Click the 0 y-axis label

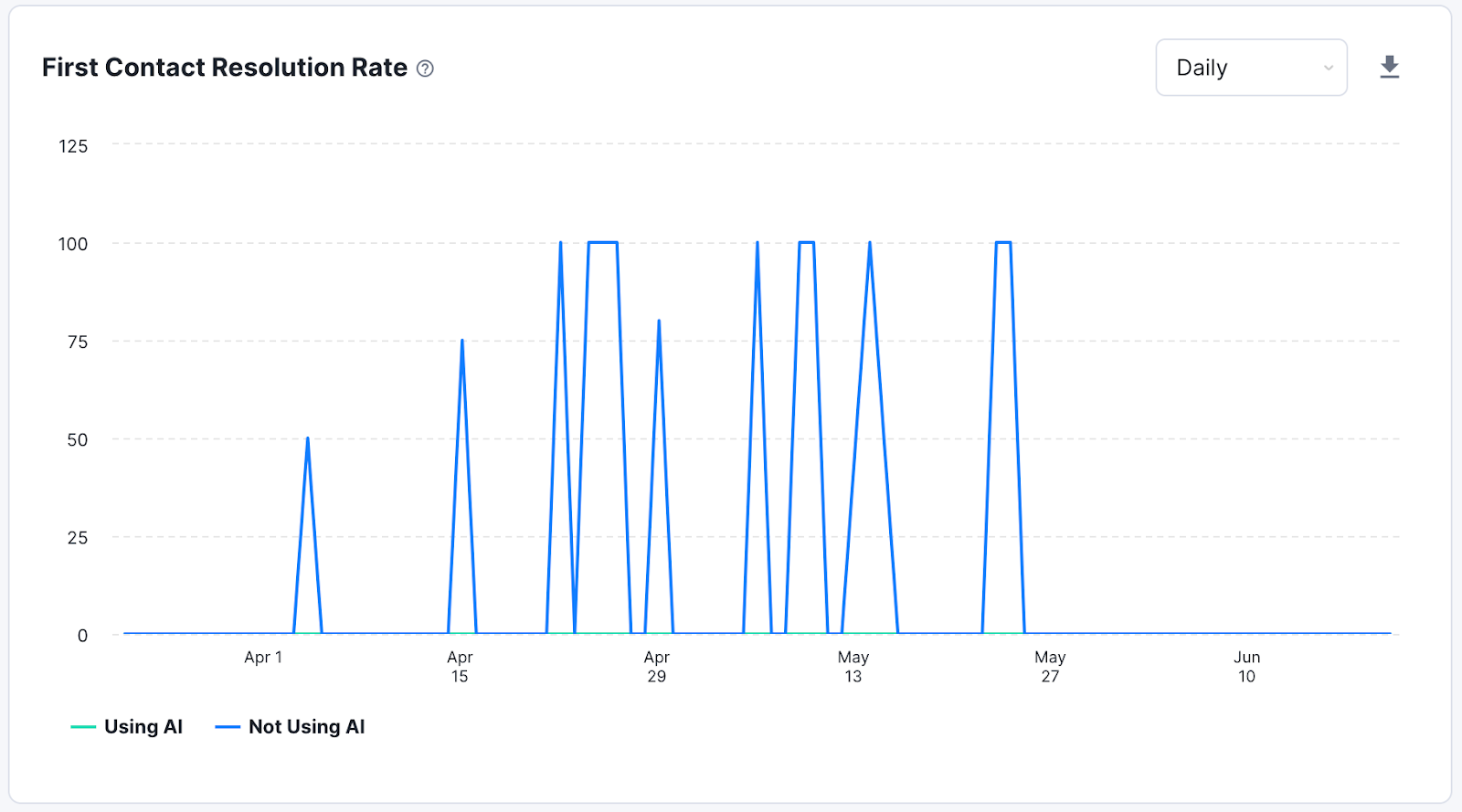coord(82,636)
